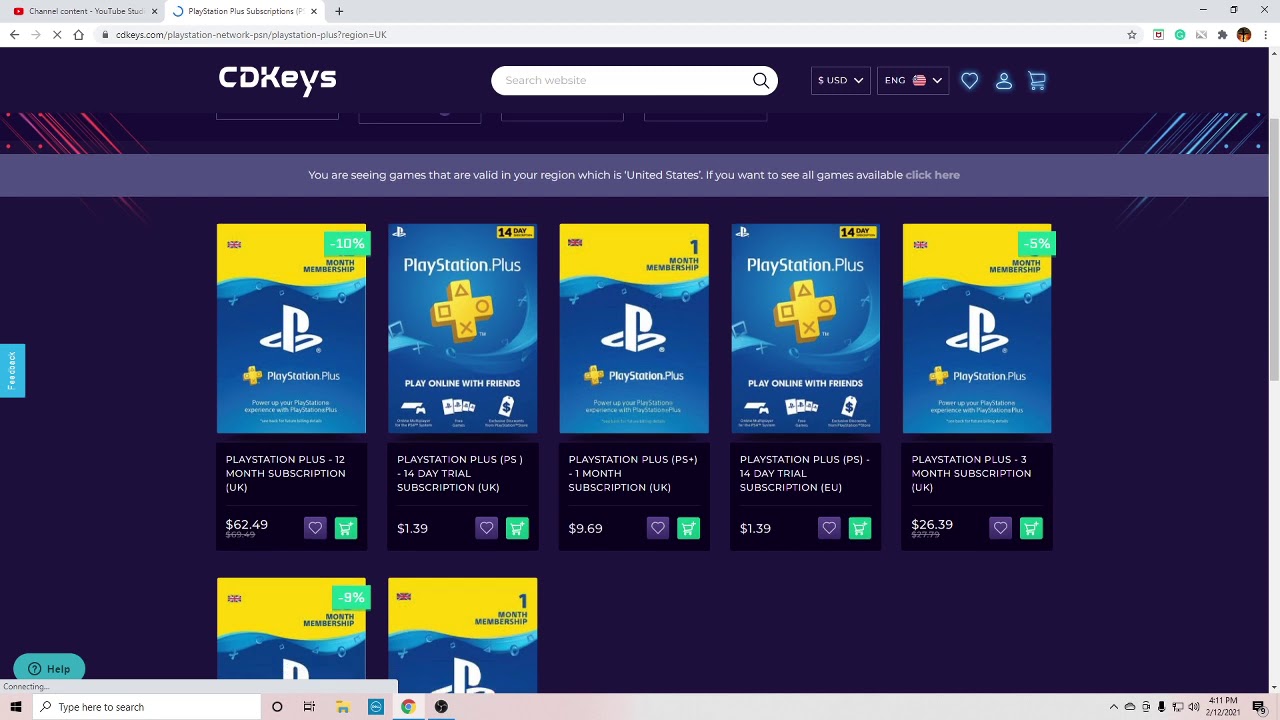This screenshot has width=1280, height=720.
Task: Wishlist the 14 Day Trial (EU) product
Action: 829,528
